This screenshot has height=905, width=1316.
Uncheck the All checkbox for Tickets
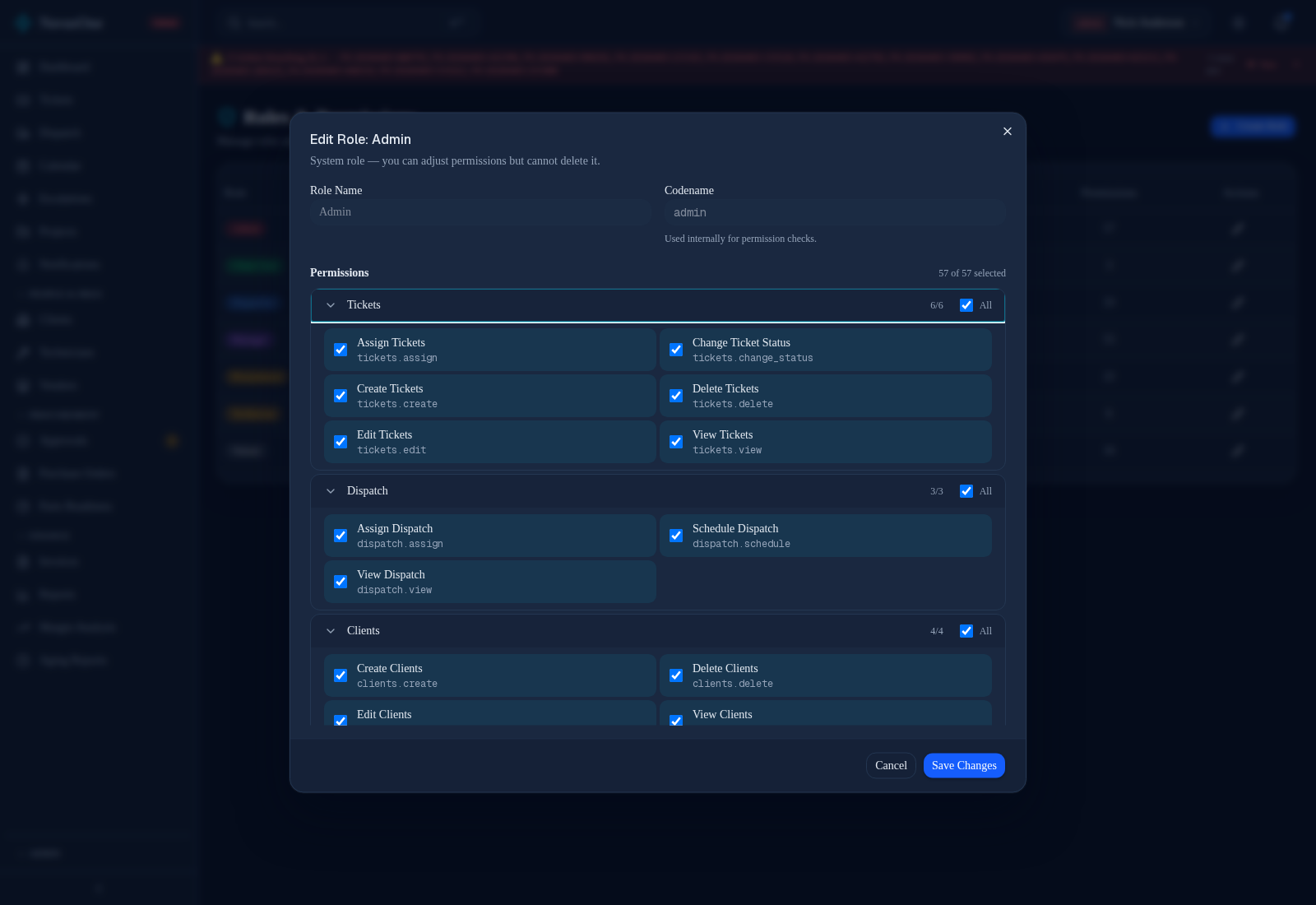[966, 305]
